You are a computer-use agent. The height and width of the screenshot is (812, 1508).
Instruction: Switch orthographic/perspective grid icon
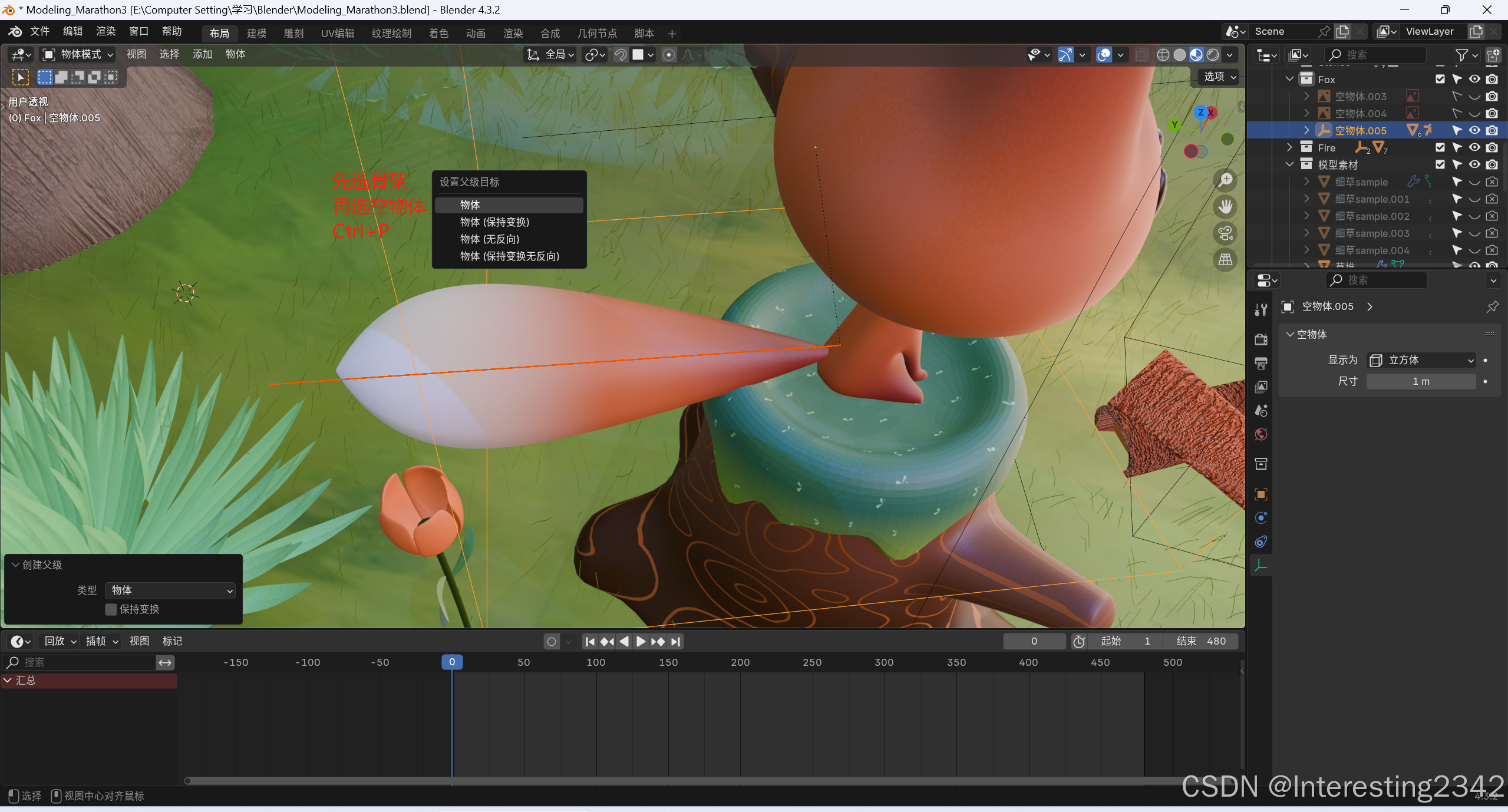tap(1226, 260)
